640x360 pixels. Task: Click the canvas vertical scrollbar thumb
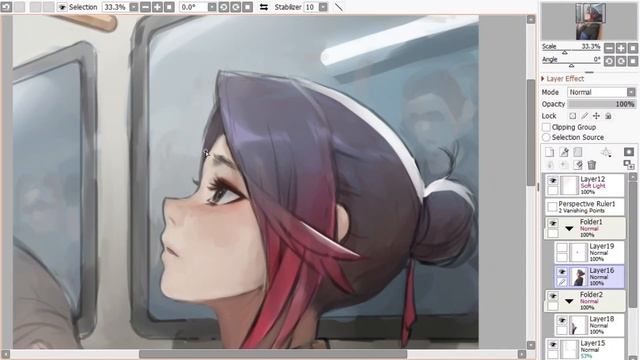click(531, 131)
